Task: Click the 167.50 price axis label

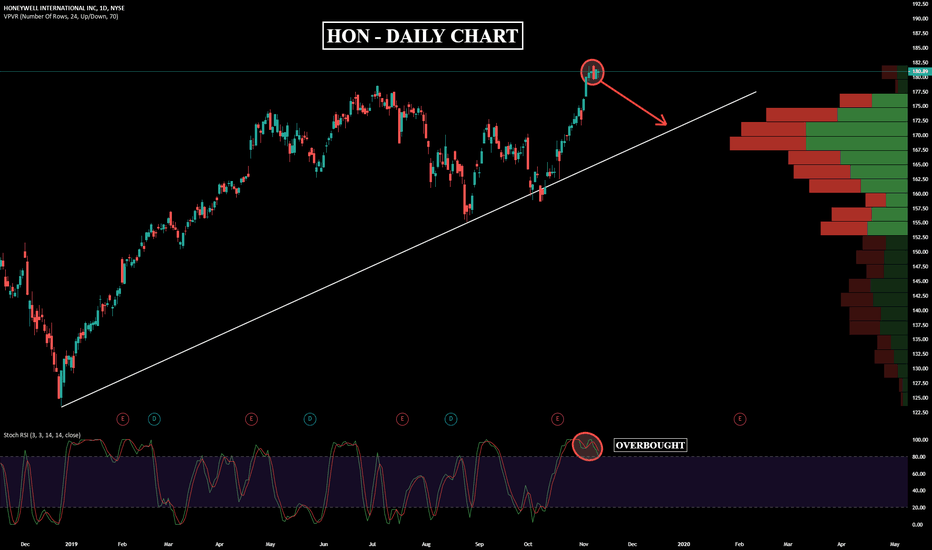Action: pos(920,150)
